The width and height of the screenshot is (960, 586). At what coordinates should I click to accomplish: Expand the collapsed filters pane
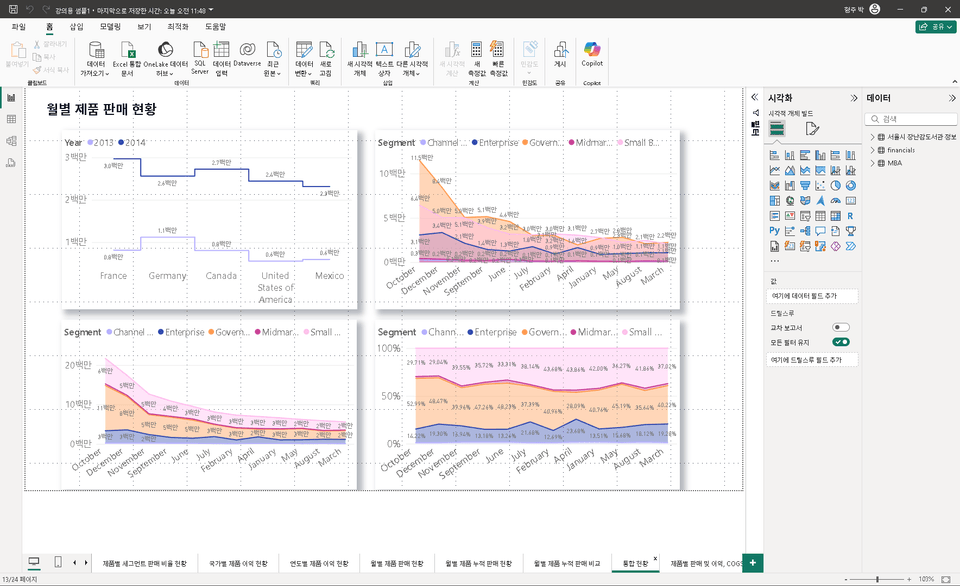coord(755,97)
